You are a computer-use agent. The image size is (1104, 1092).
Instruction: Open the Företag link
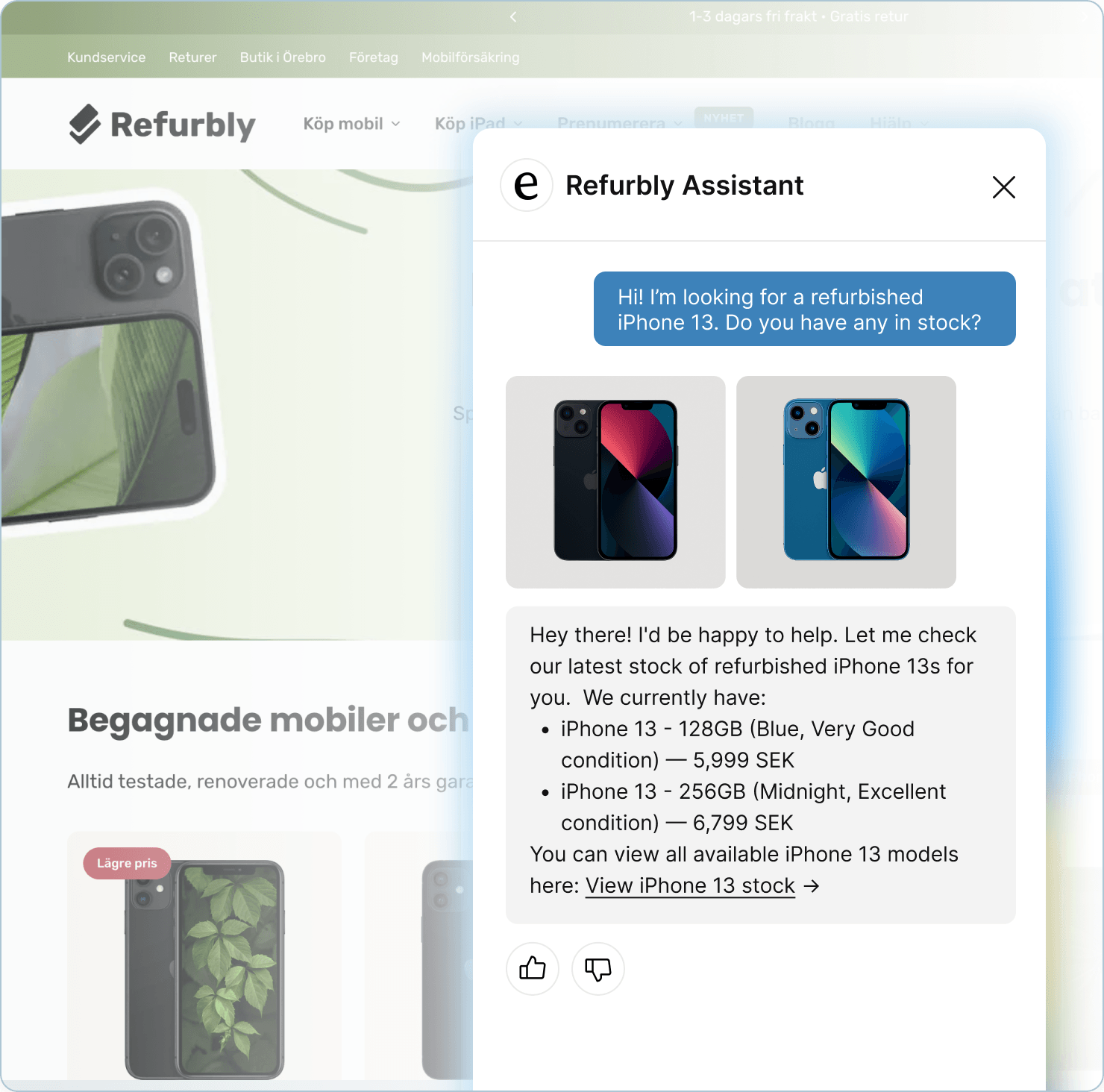[374, 57]
